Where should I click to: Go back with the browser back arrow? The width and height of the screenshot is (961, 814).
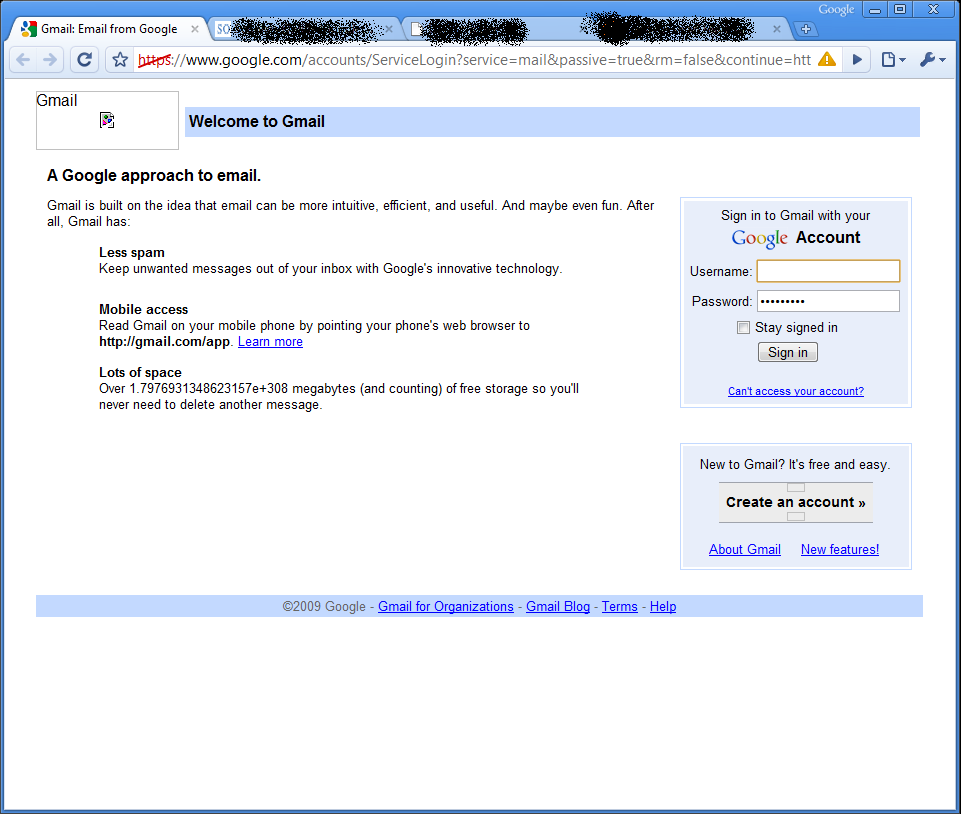23,59
